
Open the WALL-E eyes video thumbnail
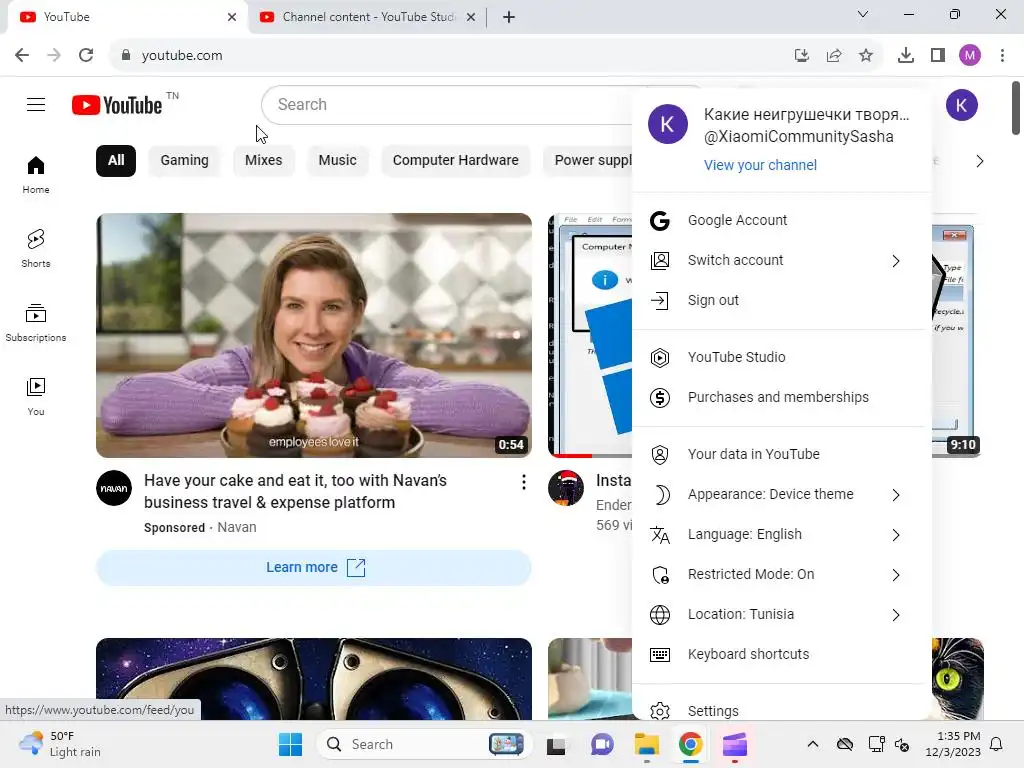click(x=313, y=679)
